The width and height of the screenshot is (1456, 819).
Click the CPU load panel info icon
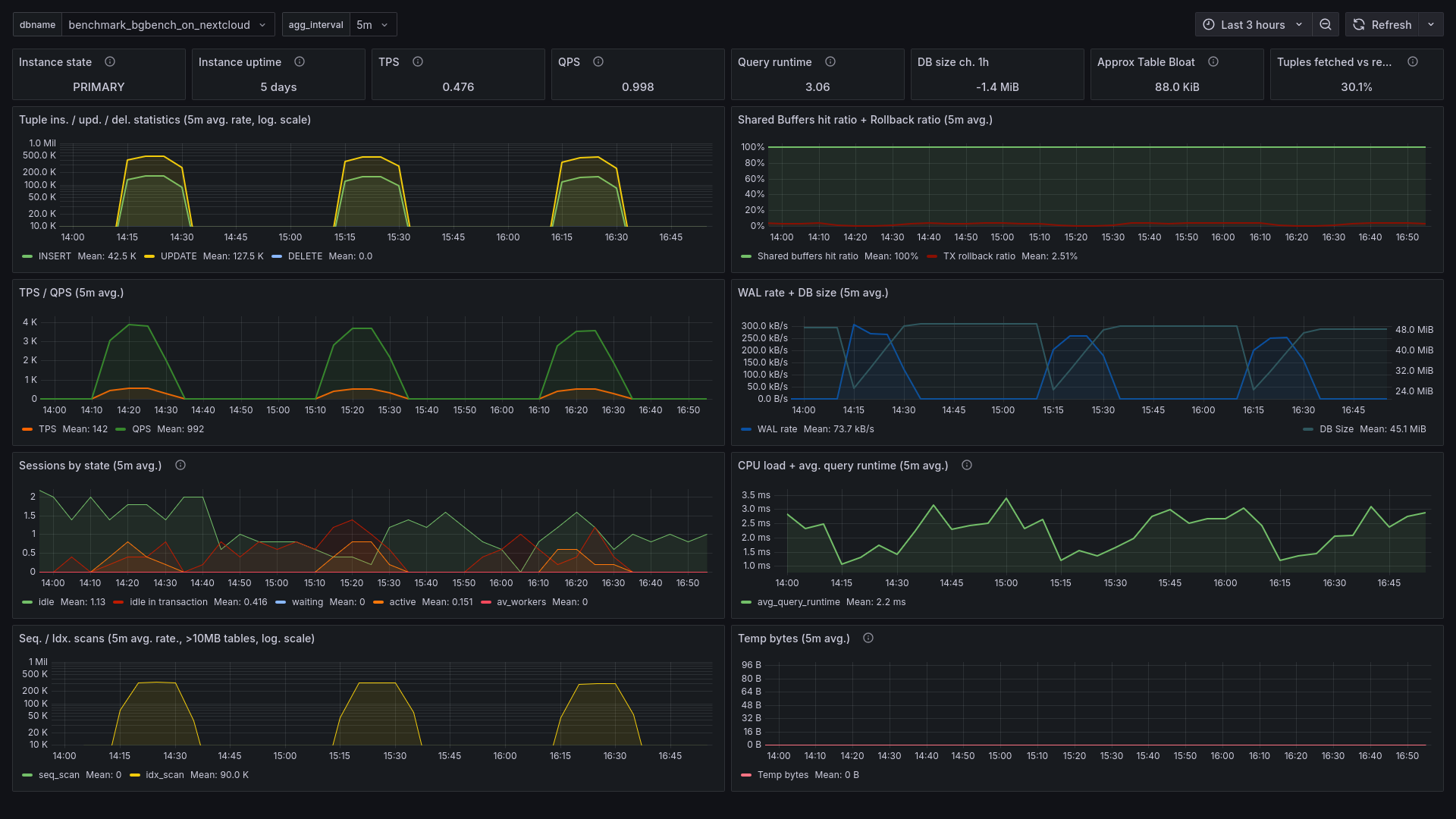point(967,465)
